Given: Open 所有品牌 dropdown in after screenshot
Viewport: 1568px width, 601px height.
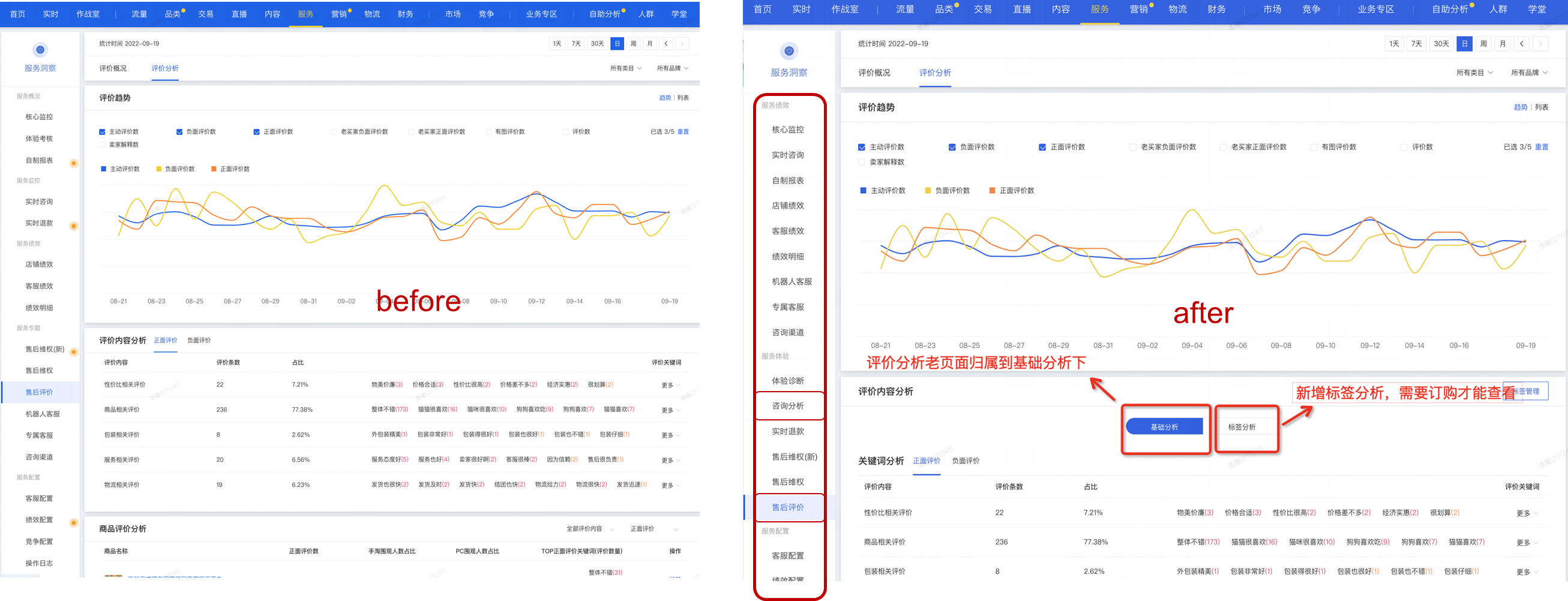Looking at the screenshot, I should click(1529, 73).
